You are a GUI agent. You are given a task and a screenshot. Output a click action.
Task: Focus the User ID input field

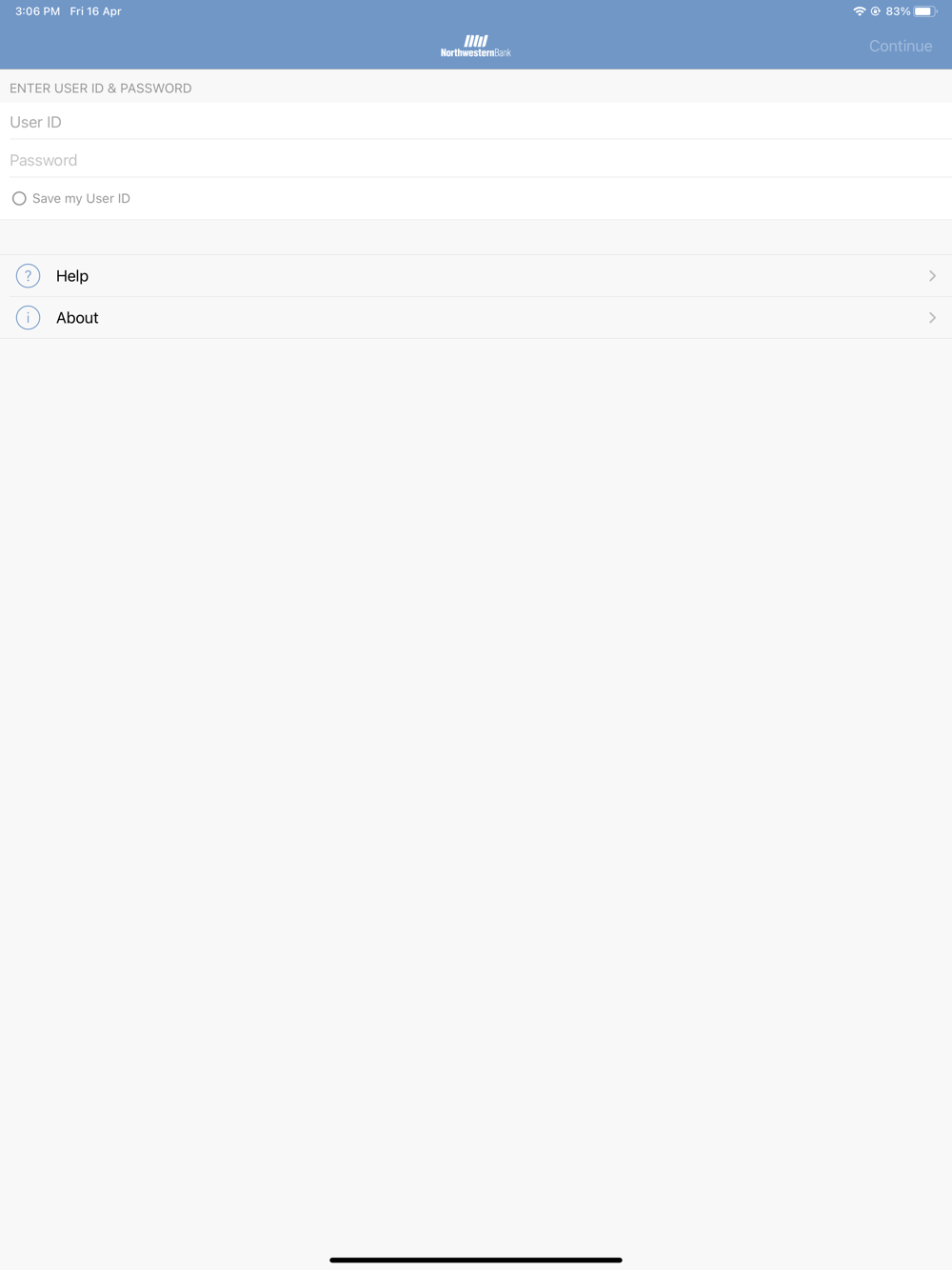pyautogui.click(x=476, y=122)
